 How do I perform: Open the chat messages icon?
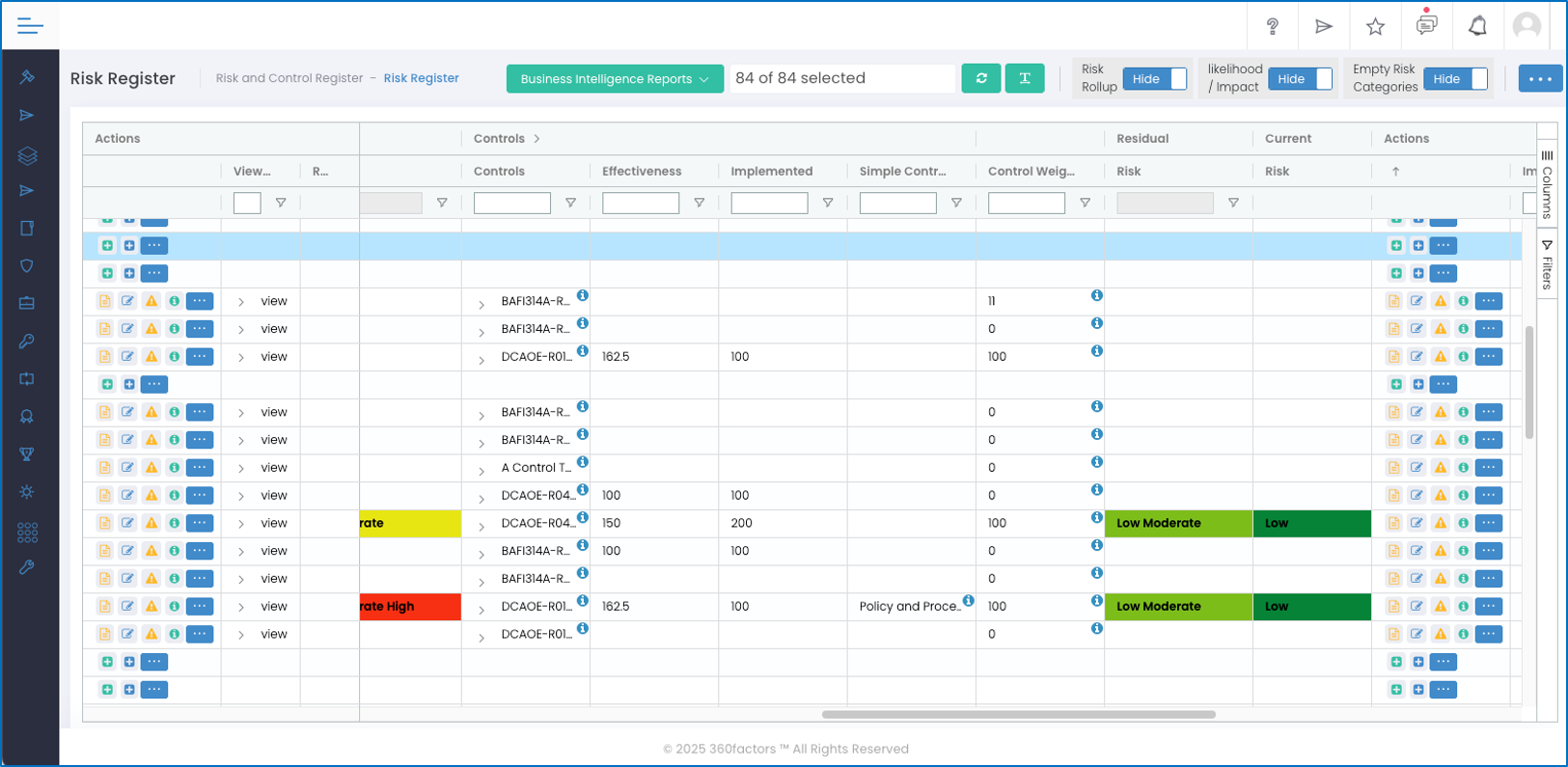point(1426,24)
